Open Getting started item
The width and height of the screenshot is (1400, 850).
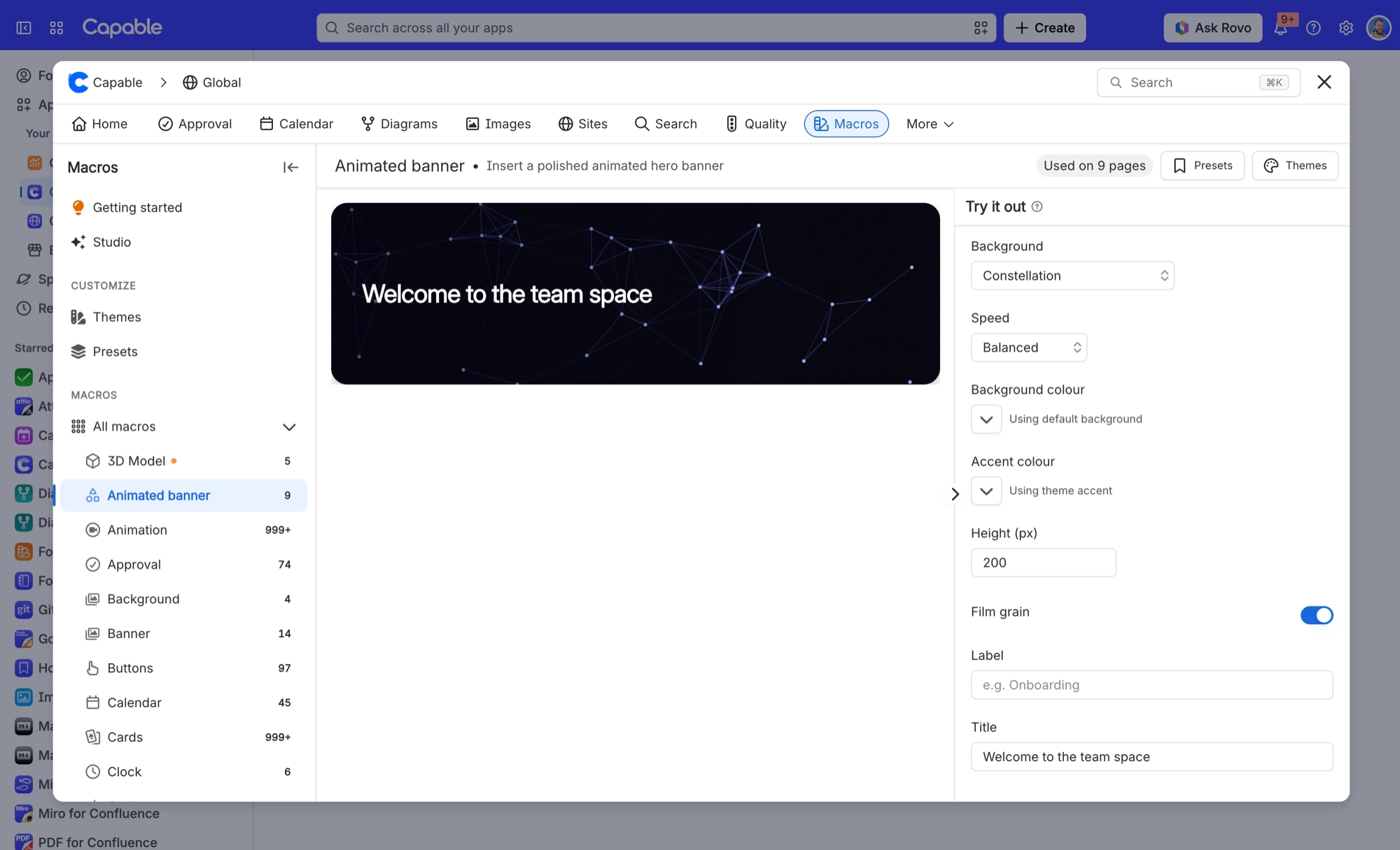[x=183, y=208]
